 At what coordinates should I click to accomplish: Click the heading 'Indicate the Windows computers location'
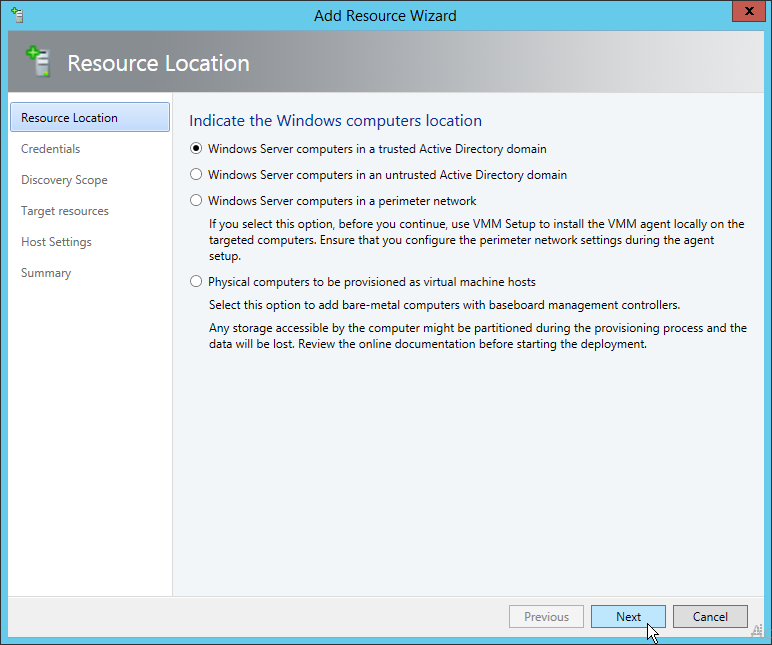336,121
